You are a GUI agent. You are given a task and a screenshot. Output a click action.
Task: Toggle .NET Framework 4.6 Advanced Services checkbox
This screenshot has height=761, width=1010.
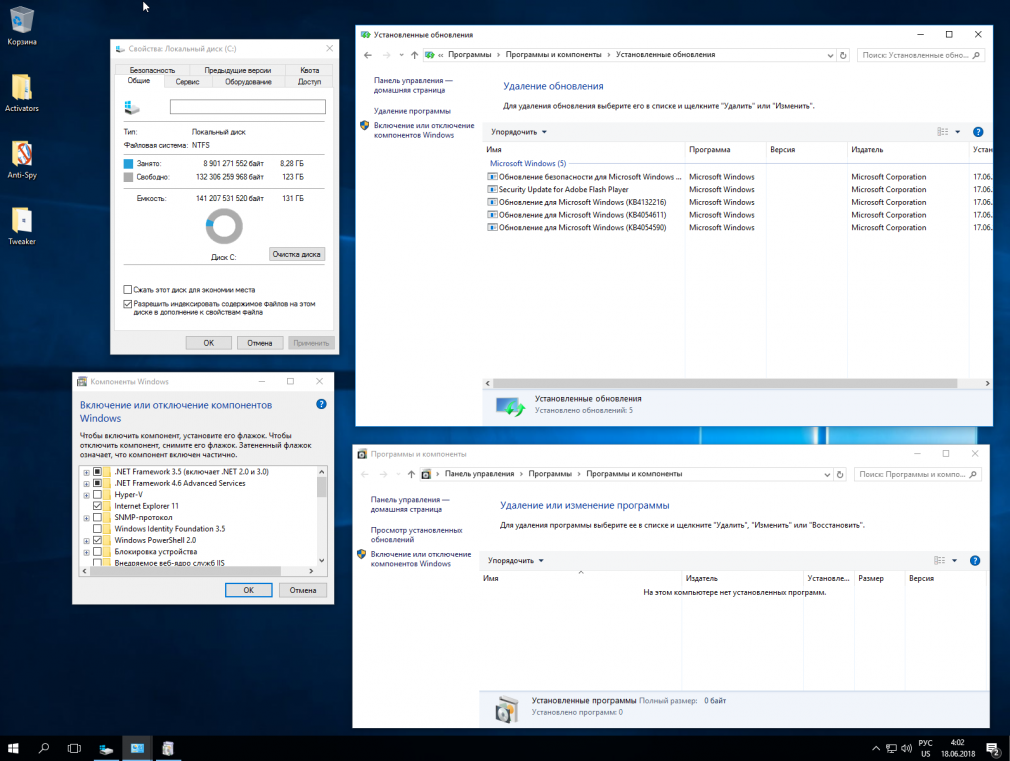(98, 483)
